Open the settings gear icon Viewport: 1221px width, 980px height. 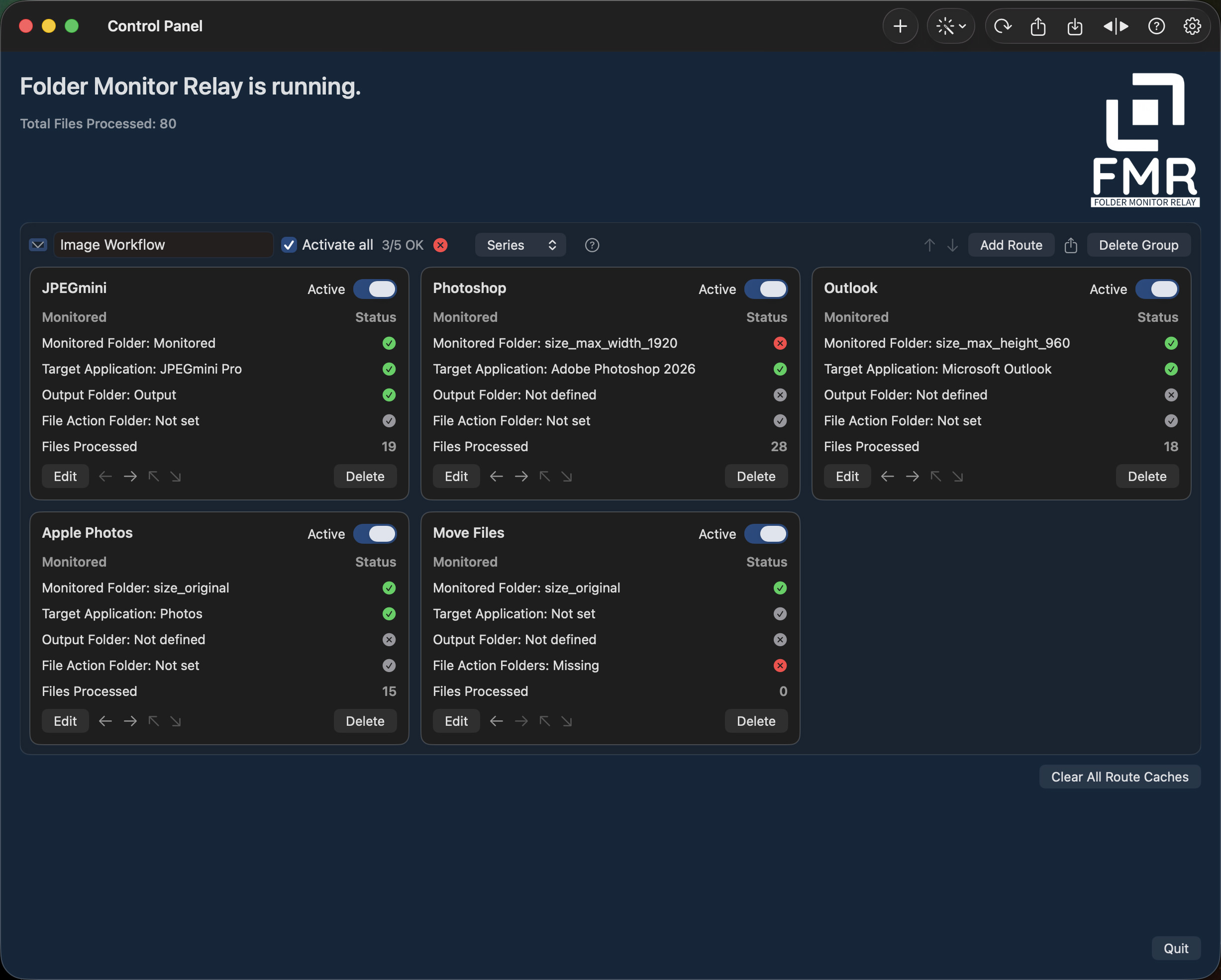click(1192, 26)
